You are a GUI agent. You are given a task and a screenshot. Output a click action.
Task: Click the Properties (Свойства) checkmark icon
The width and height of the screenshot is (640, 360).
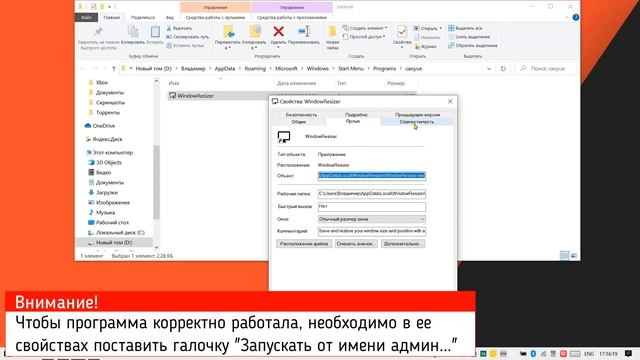coord(402,32)
